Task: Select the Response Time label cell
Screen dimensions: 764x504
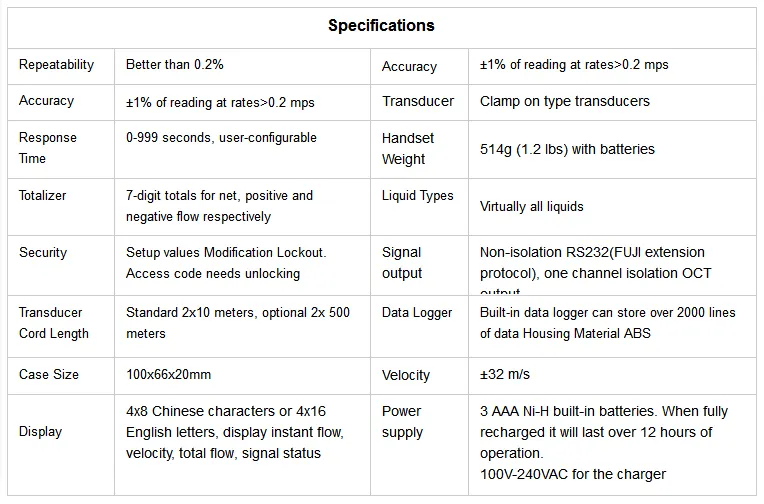Action: [48, 148]
